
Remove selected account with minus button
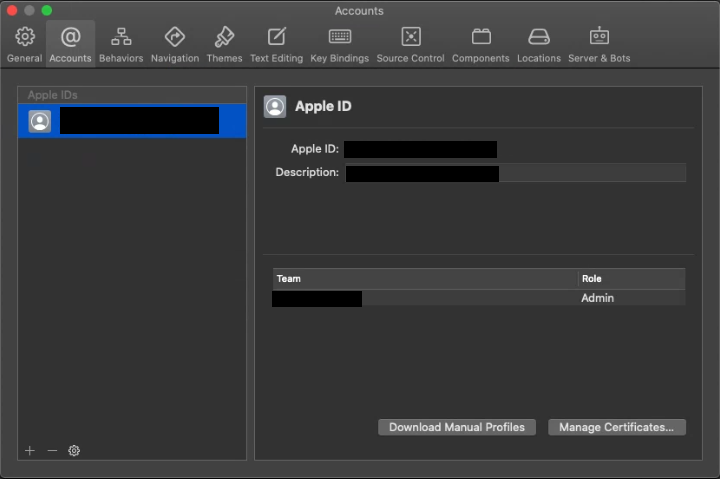tap(52, 451)
